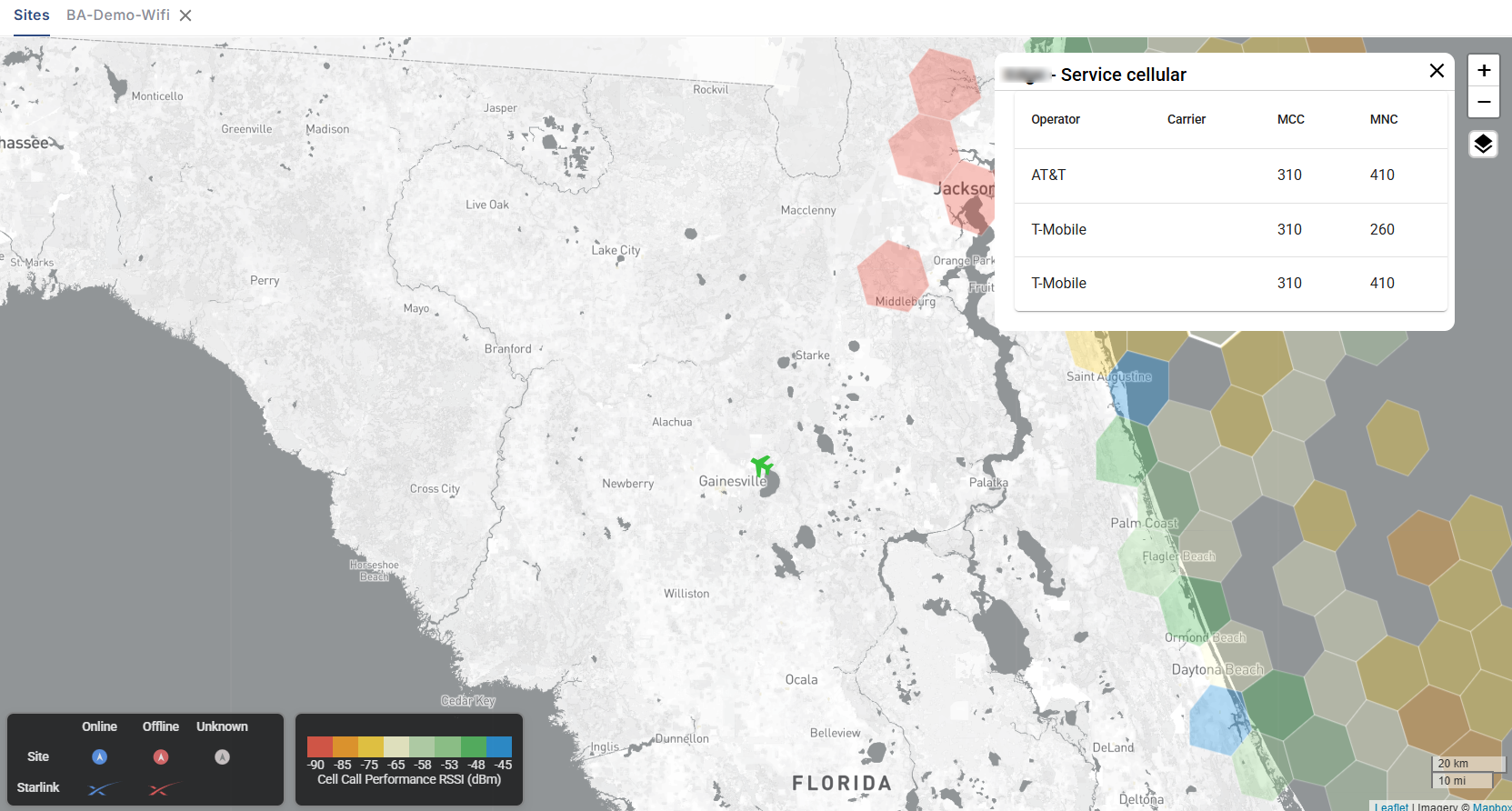
Task: Click the offline Starlink legend icon
Action: pos(161,788)
